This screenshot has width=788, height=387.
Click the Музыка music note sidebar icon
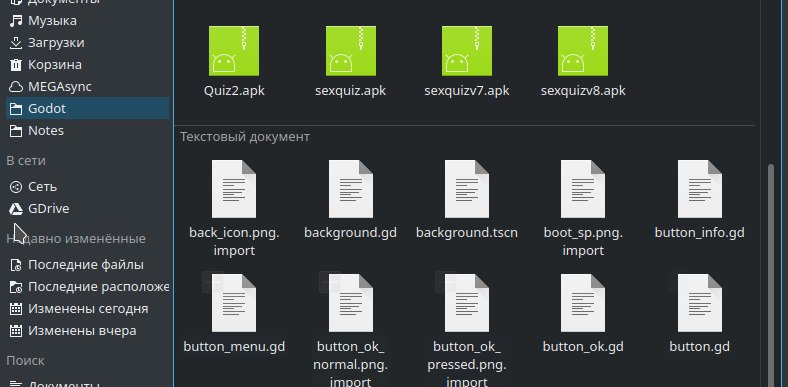pyautogui.click(x=16, y=21)
